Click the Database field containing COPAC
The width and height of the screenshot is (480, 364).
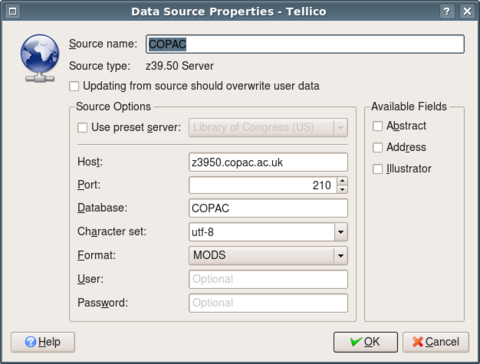tap(268, 208)
